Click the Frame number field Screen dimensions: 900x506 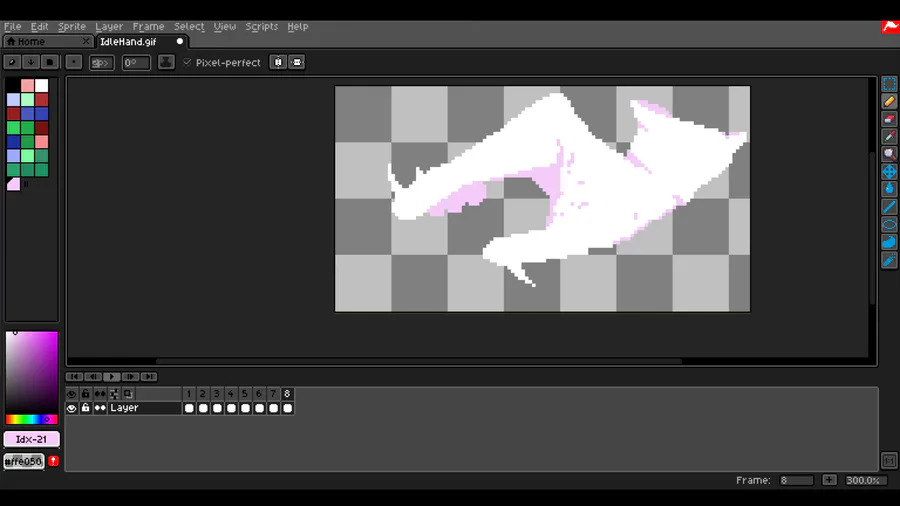(796, 480)
